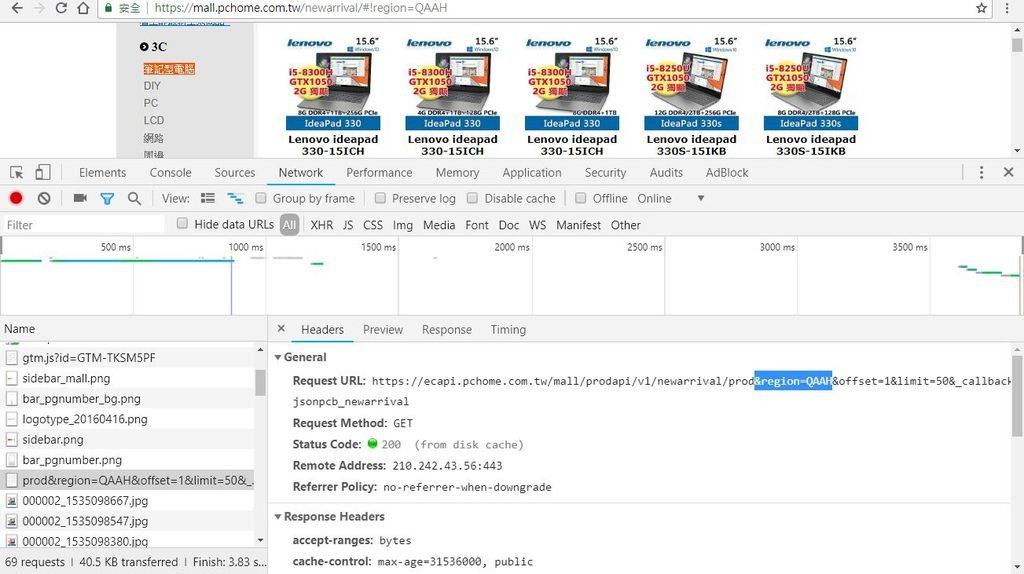View site security lock icon

[x=108, y=8]
